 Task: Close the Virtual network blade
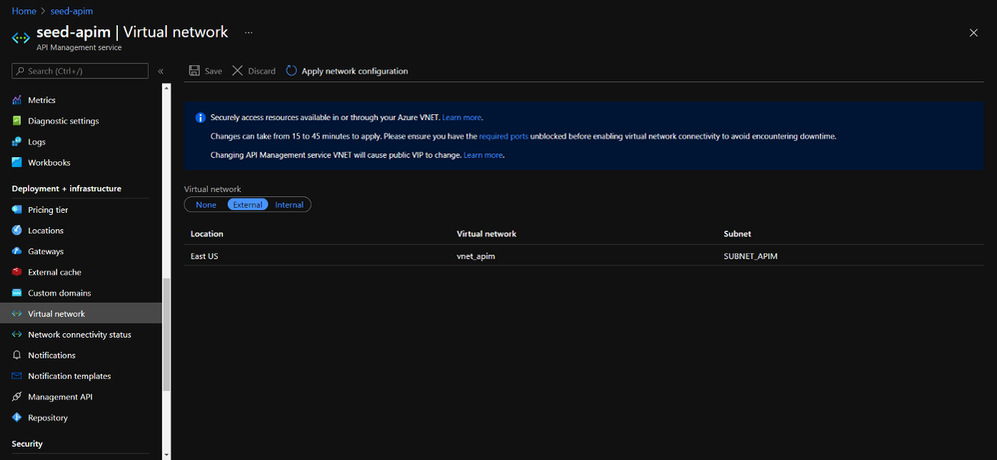pos(974,32)
